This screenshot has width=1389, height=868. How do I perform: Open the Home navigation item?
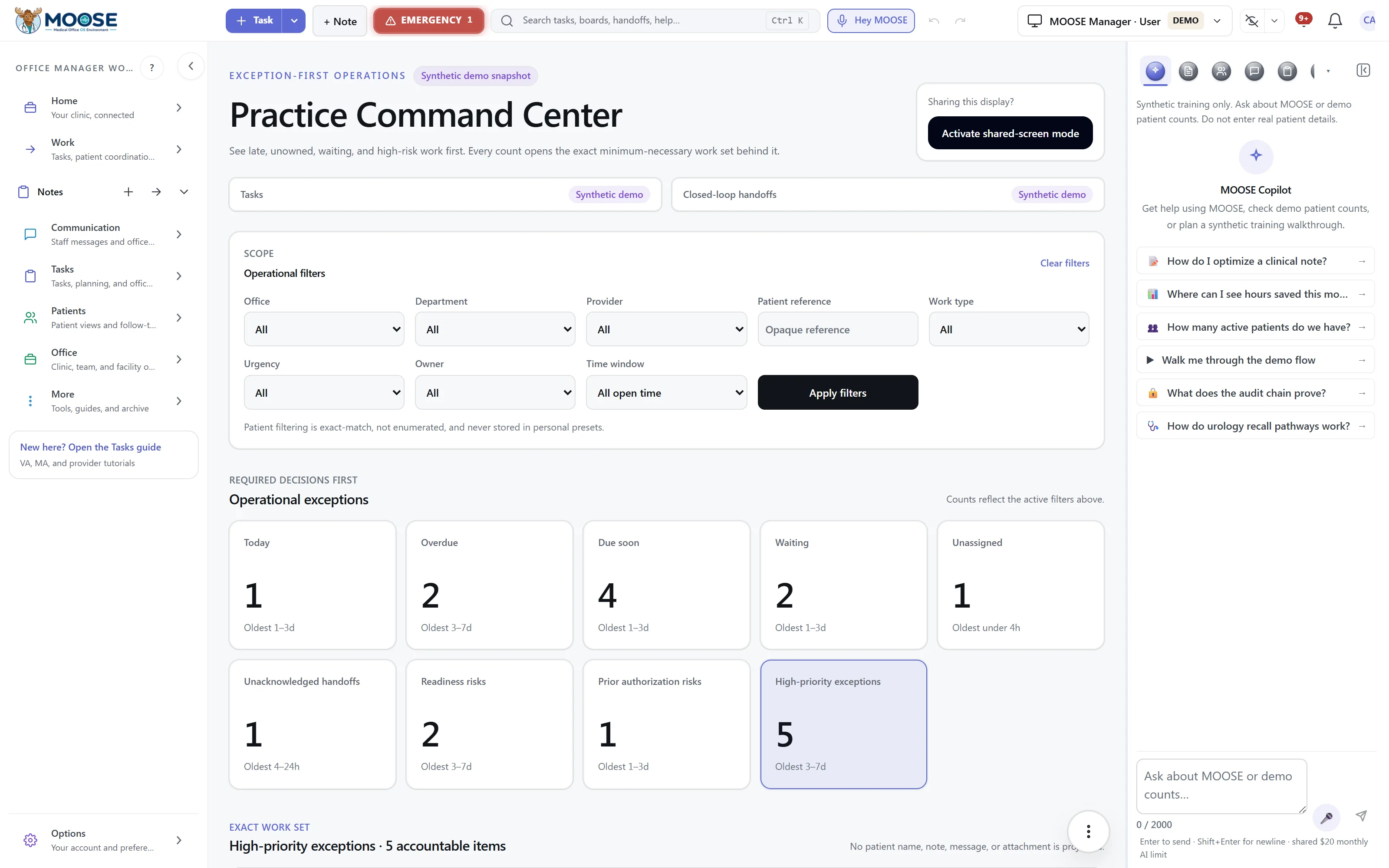tap(104, 107)
